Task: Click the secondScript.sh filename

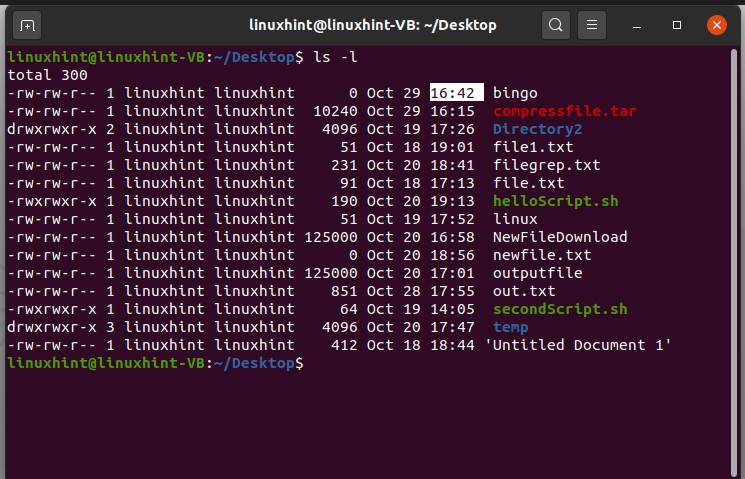Action: [x=560, y=309]
